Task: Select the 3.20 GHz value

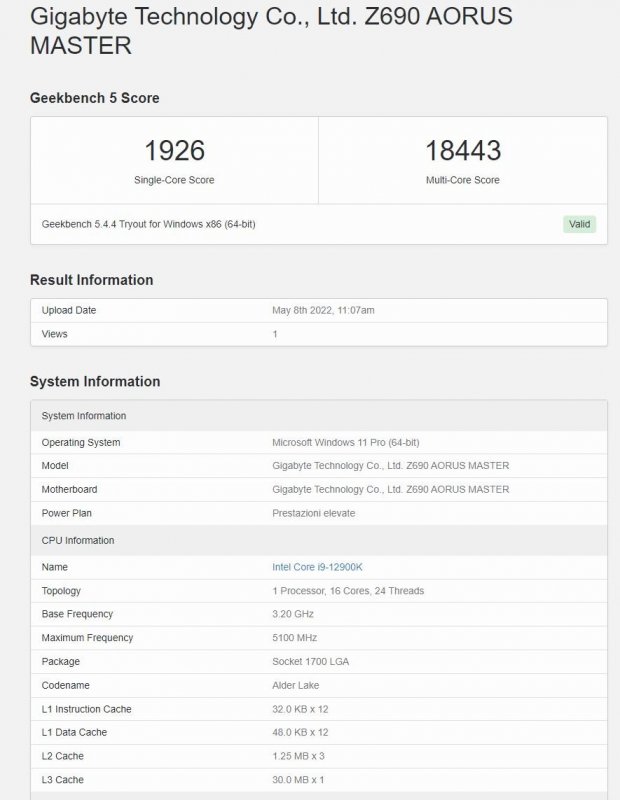Action: click(293, 614)
